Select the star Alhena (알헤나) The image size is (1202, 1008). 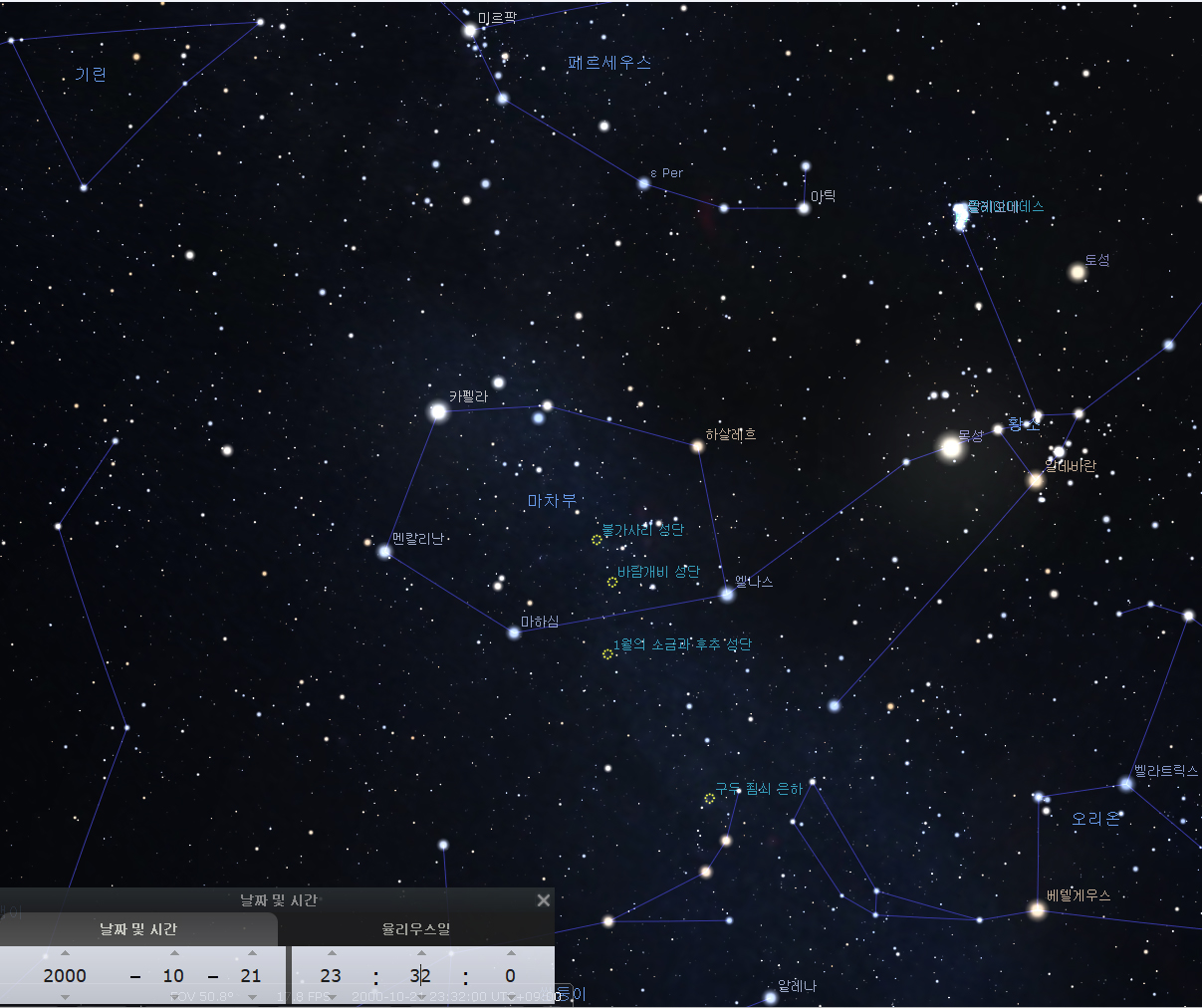pyautogui.click(x=770, y=997)
